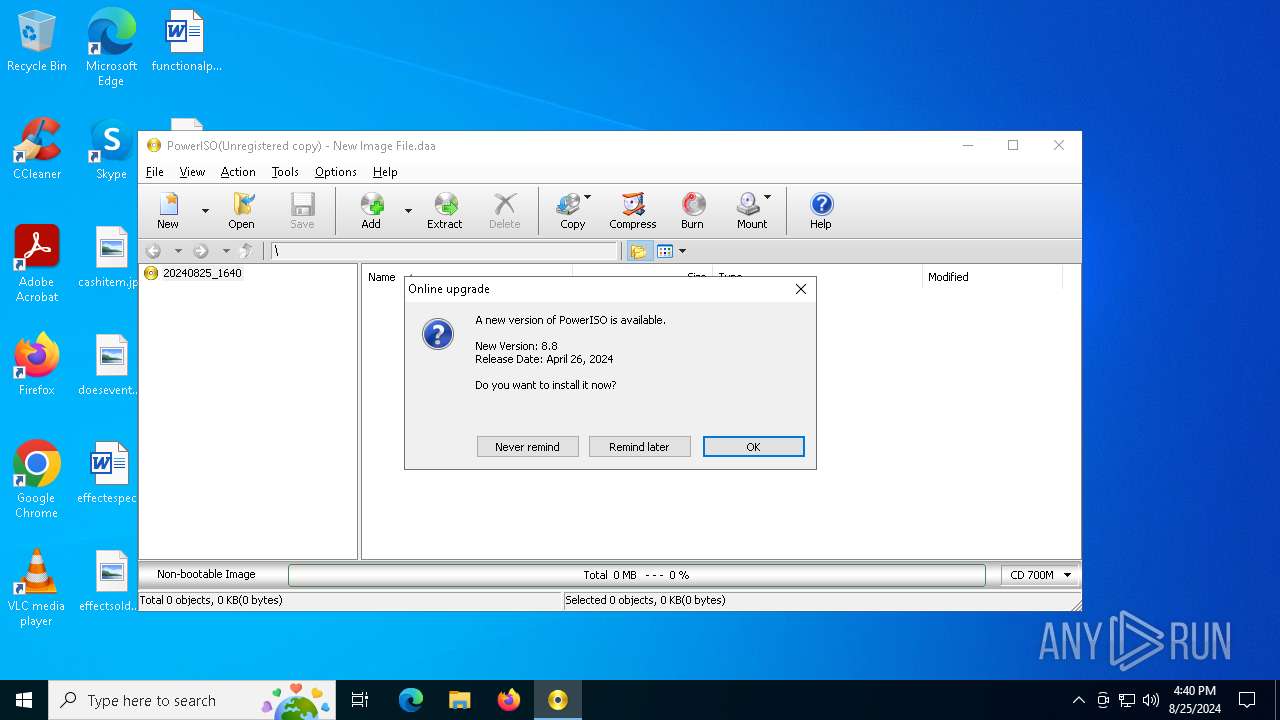
Task: Select the functionalp Word document on desktop
Action: tap(186, 42)
